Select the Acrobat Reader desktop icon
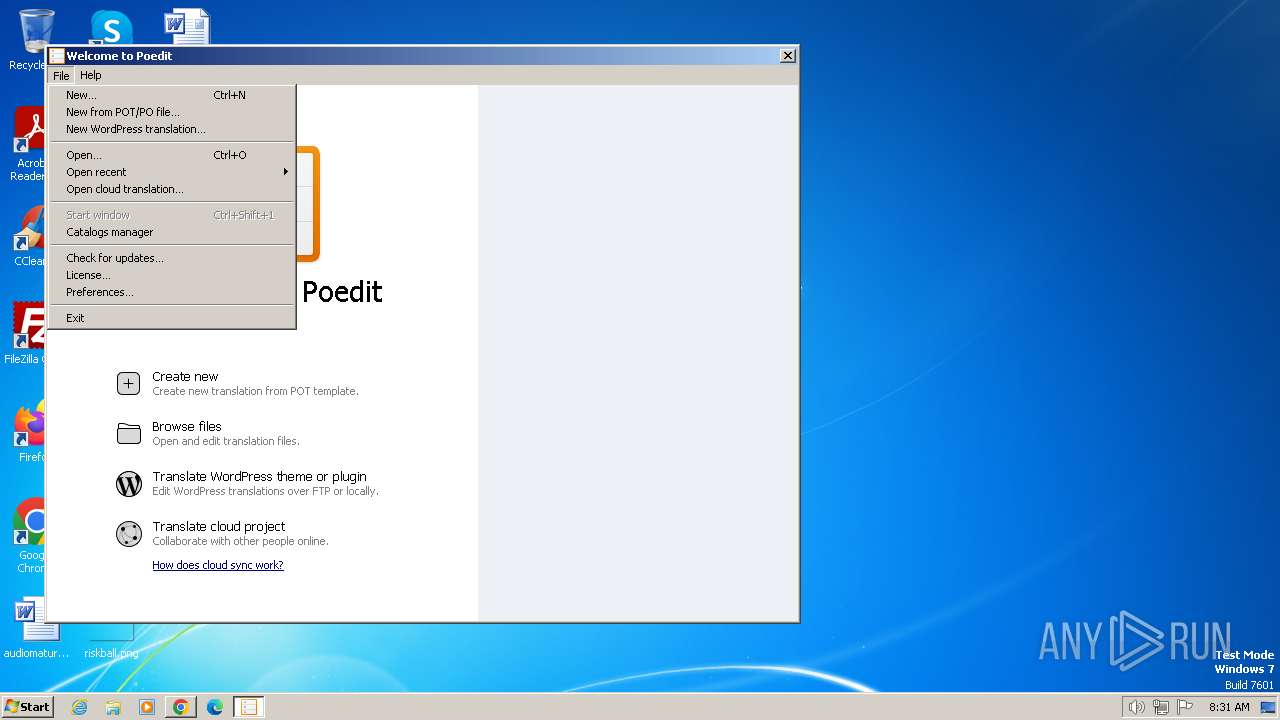1280x720 pixels. click(30, 144)
